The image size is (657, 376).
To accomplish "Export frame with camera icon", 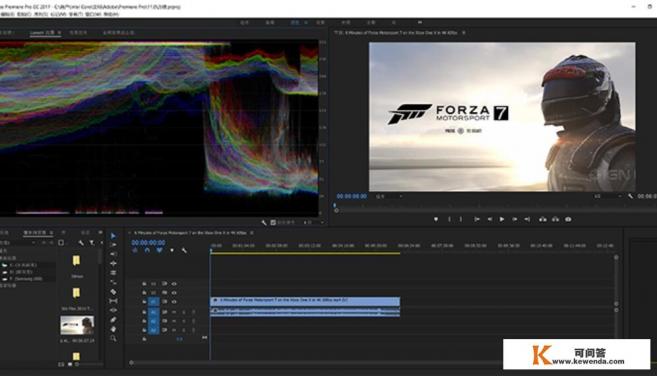I will tap(568, 219).
